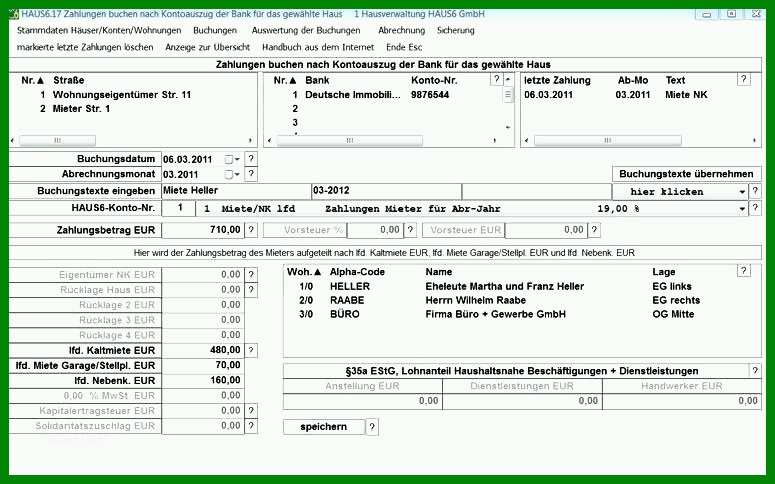775x484 pixels.
Task: Click help icon beside Vorsteuer EUR field
Action: tap(595, 229)
